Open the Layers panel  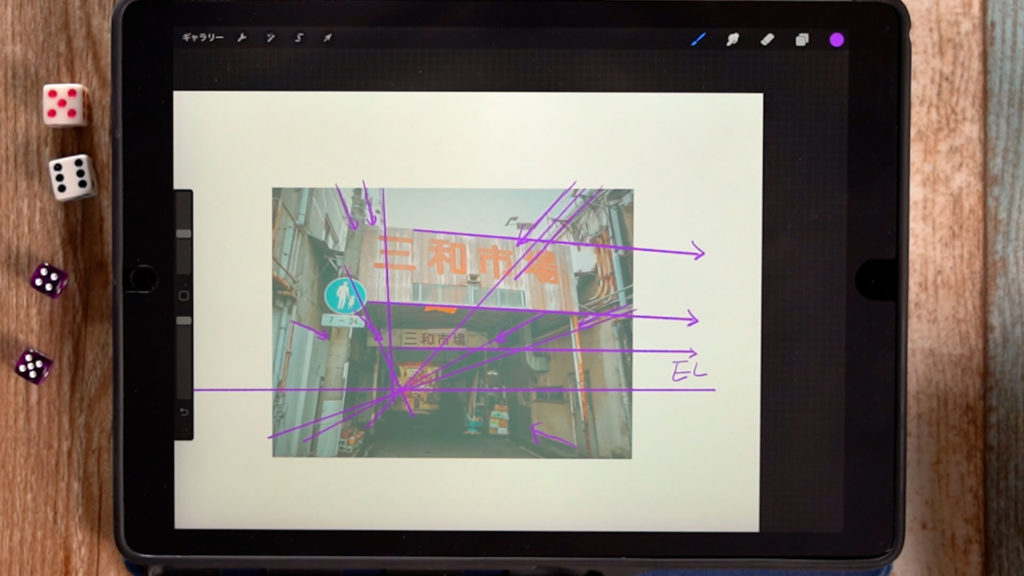(802, 40)
